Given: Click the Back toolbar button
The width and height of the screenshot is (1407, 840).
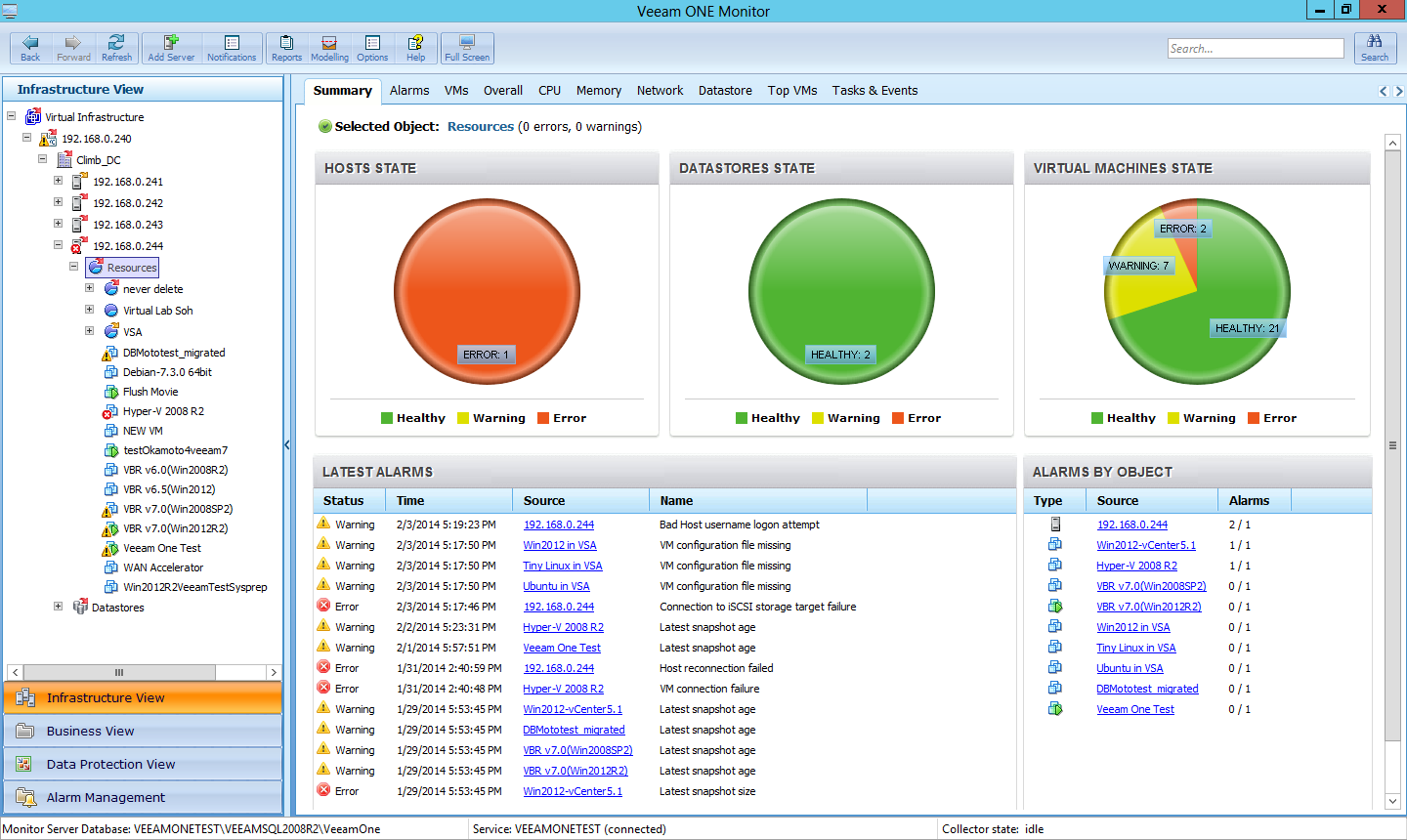Looking at the screenshot, I should tap(30, 48).
